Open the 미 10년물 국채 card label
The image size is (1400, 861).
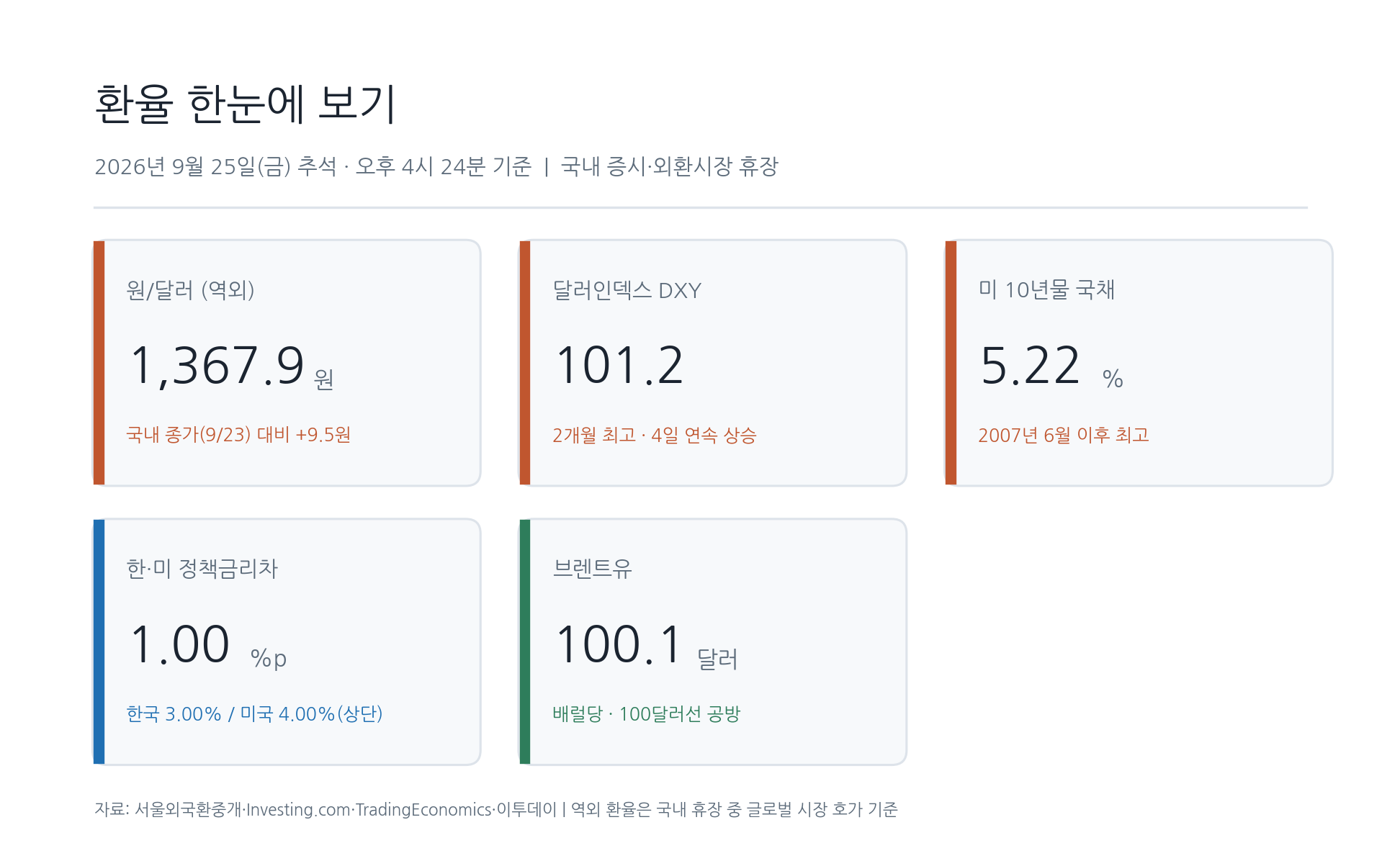tap(1046, 290)
